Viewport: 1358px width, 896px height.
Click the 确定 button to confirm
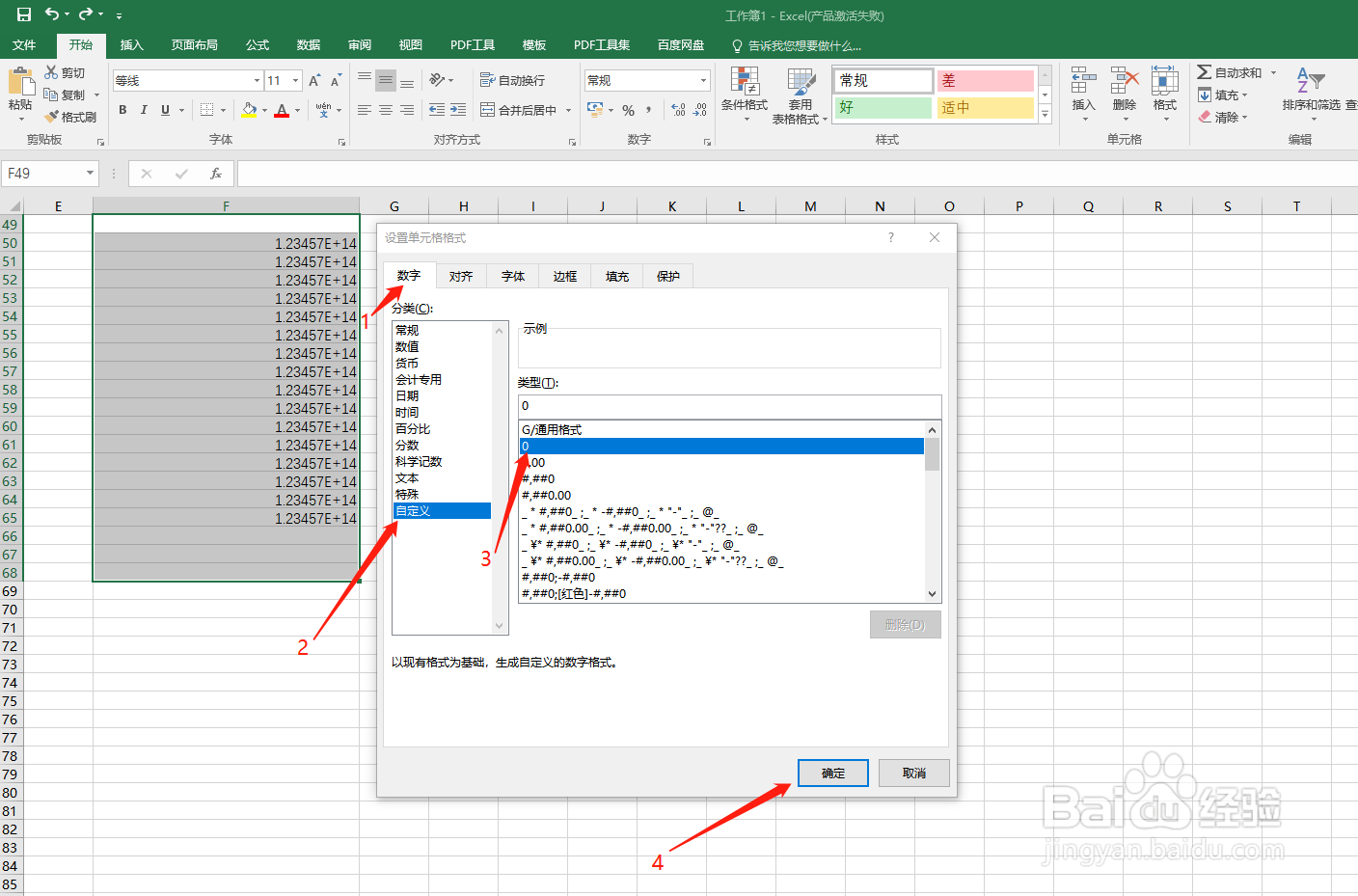pyautogui.click(x=832, y=773)
